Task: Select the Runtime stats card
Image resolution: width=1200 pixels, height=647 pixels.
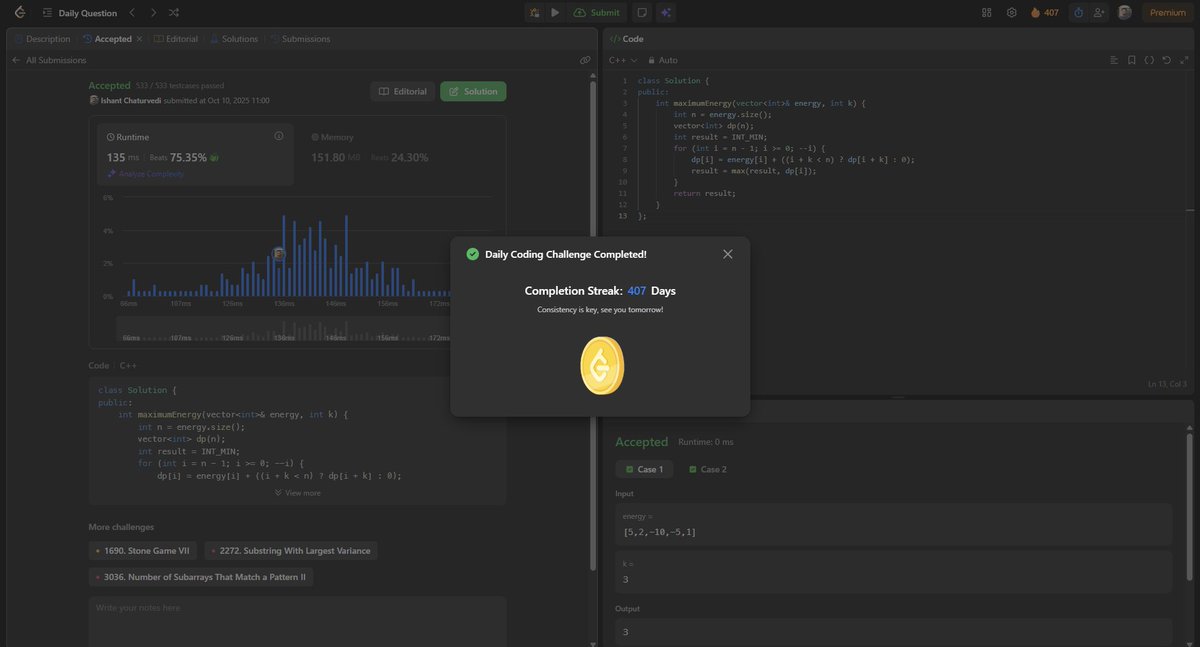Action: click(x=195, y=154)
